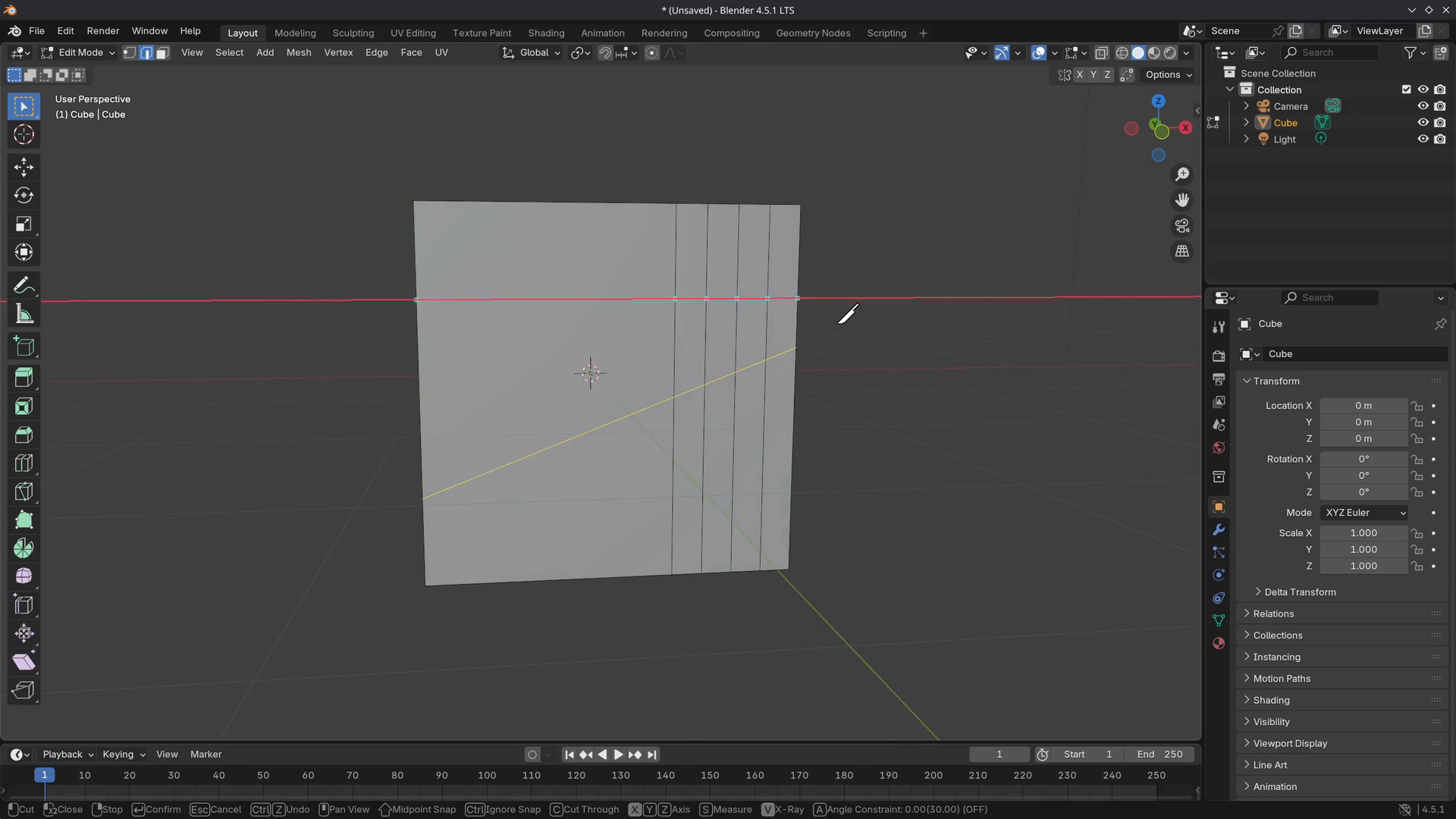Hide the Cube in outliner
Image resolution: width=1456 pixels, height=819 pixels.
point(1423,123)
